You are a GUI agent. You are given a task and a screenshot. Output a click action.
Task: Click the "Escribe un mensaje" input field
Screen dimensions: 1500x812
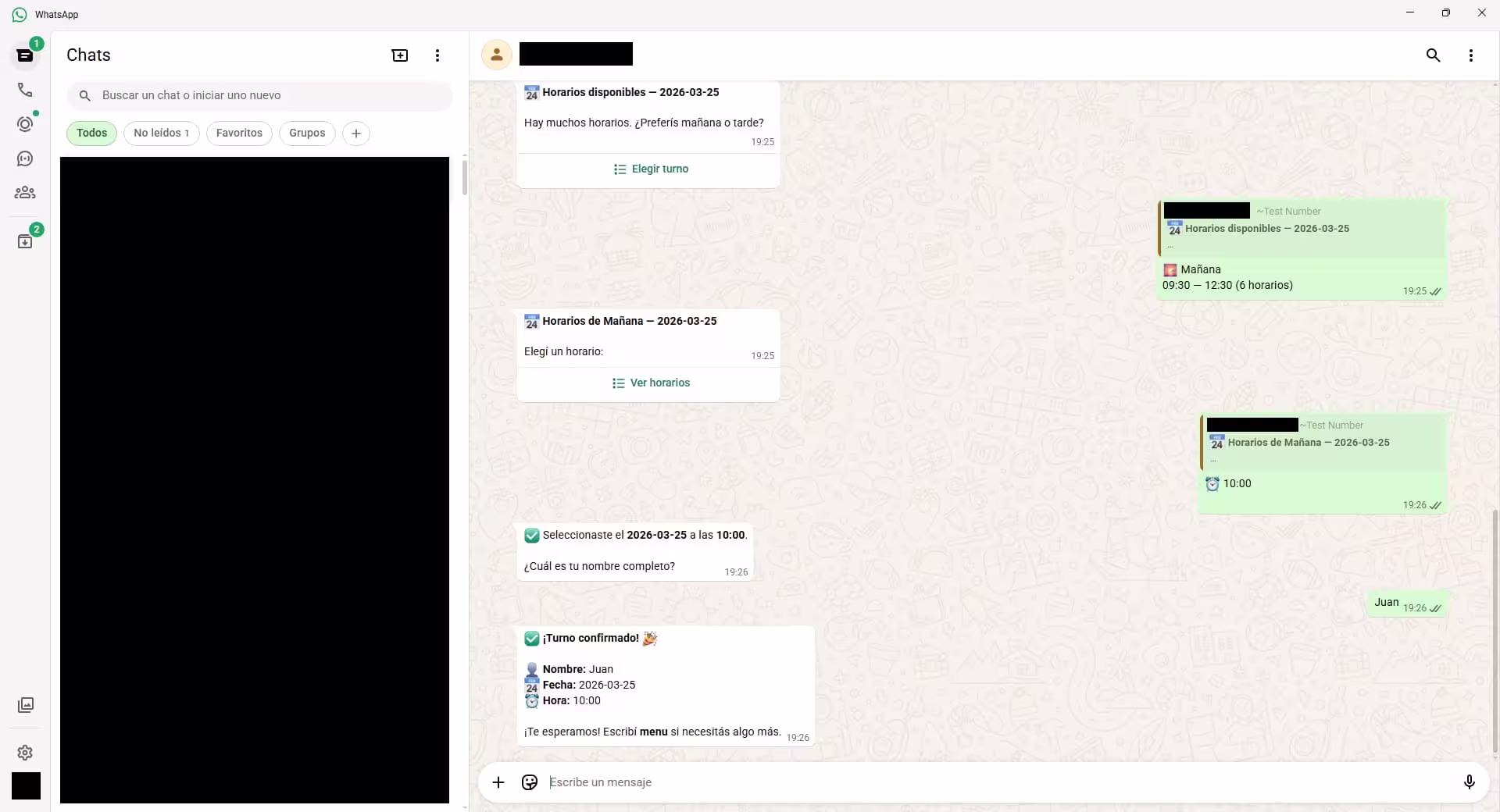859,782
